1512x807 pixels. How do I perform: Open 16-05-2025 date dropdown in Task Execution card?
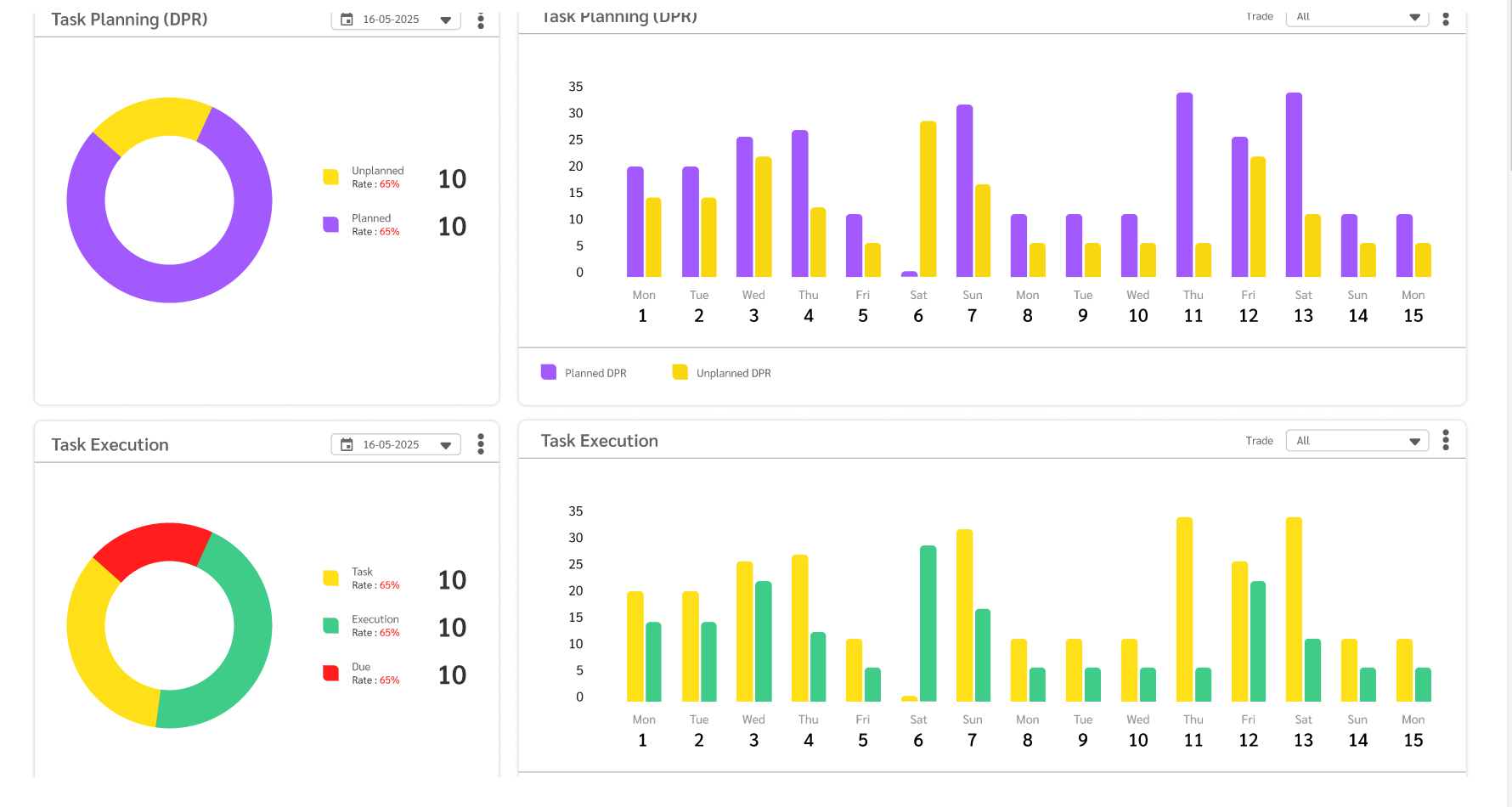pos(396,444)
